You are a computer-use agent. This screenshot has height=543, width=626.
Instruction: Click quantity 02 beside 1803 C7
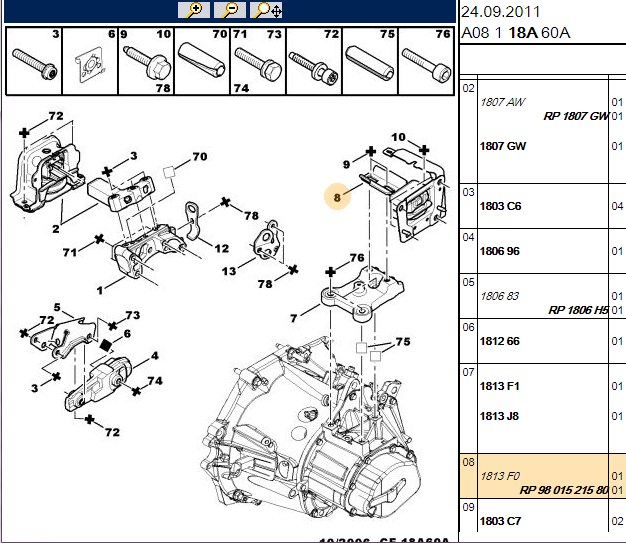pyautogui.click(x=617, y=521)
